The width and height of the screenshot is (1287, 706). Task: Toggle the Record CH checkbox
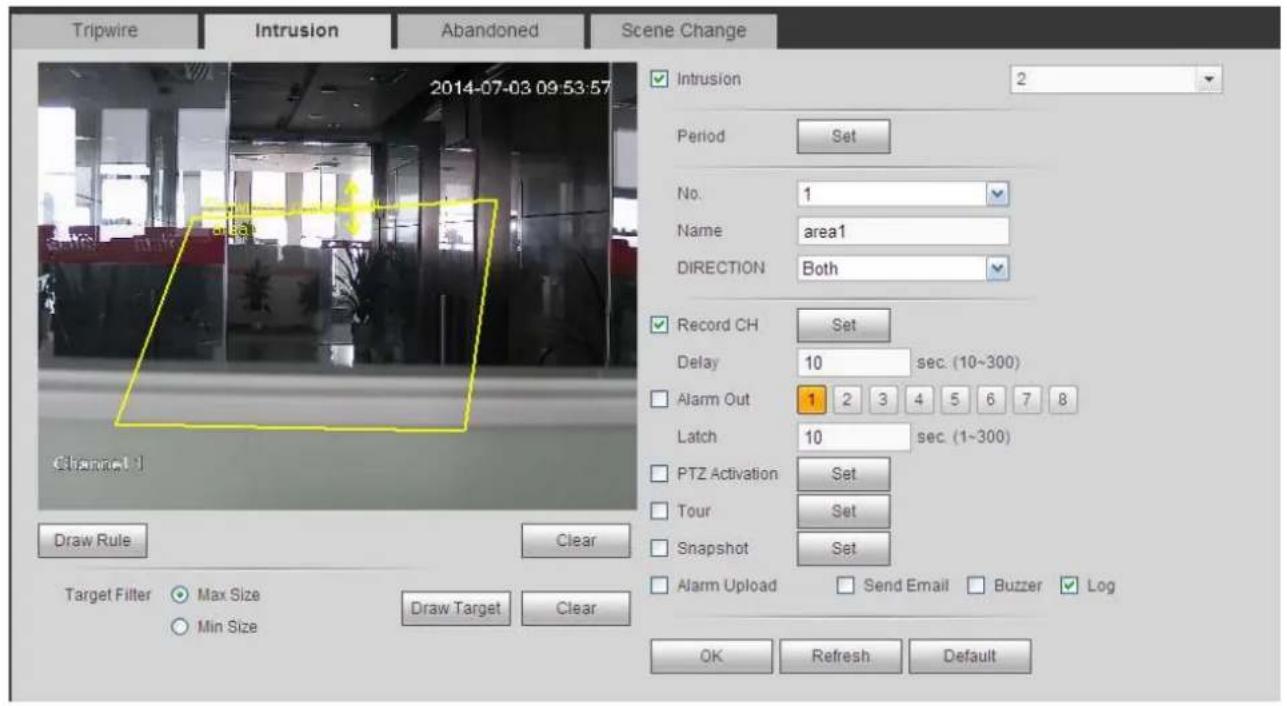pyautogui.click(x=658, y=324)
